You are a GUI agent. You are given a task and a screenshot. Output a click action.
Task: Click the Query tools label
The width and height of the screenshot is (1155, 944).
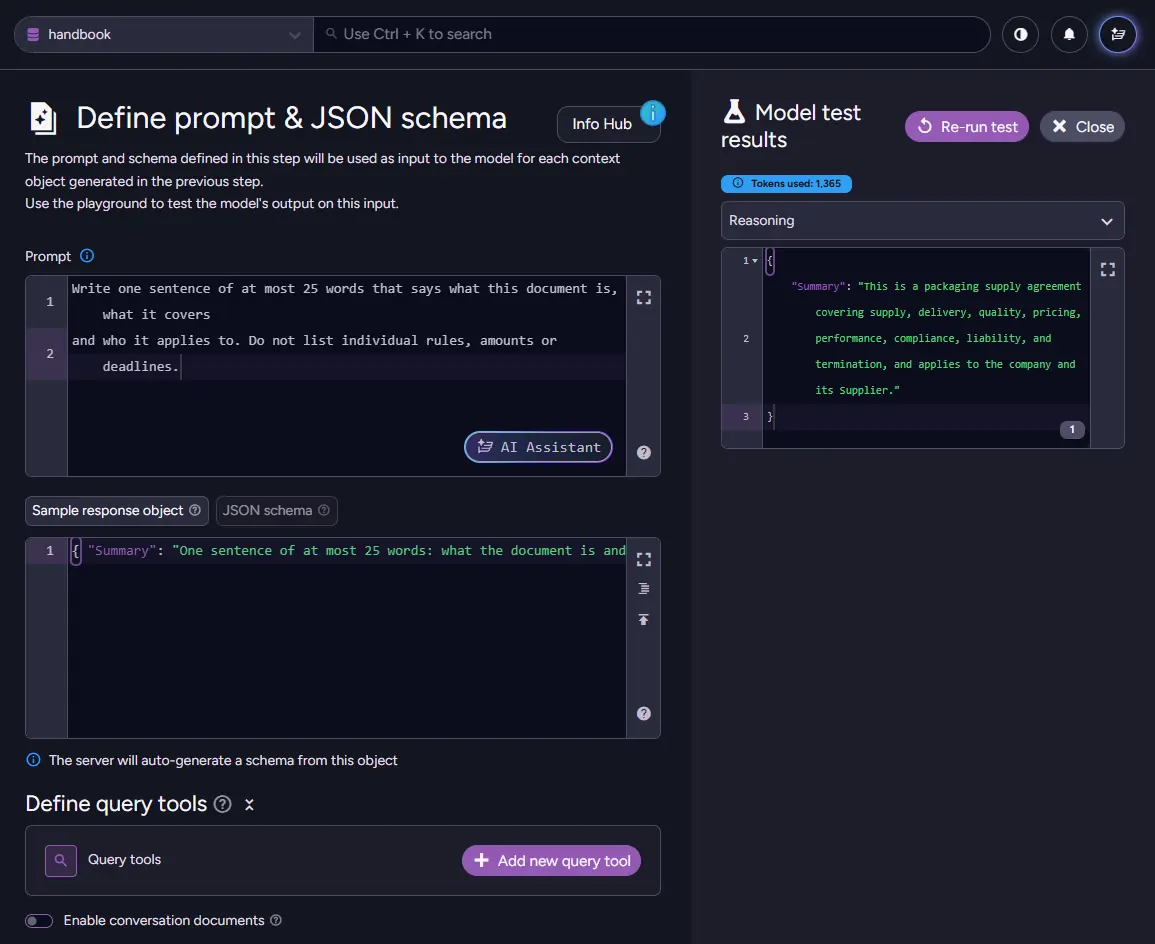tap(124, 859)
